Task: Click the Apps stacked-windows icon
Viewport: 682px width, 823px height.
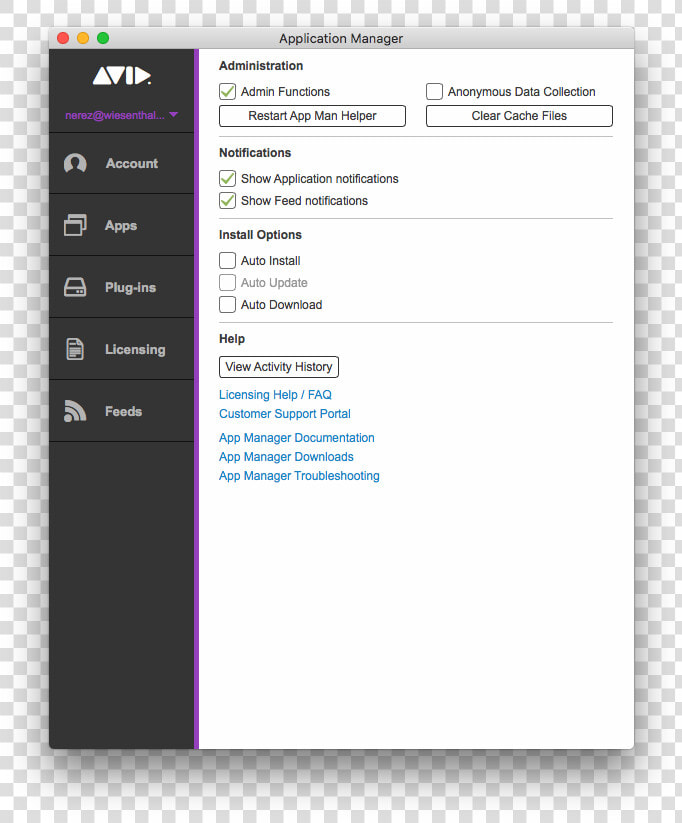Action: point(75,225)
